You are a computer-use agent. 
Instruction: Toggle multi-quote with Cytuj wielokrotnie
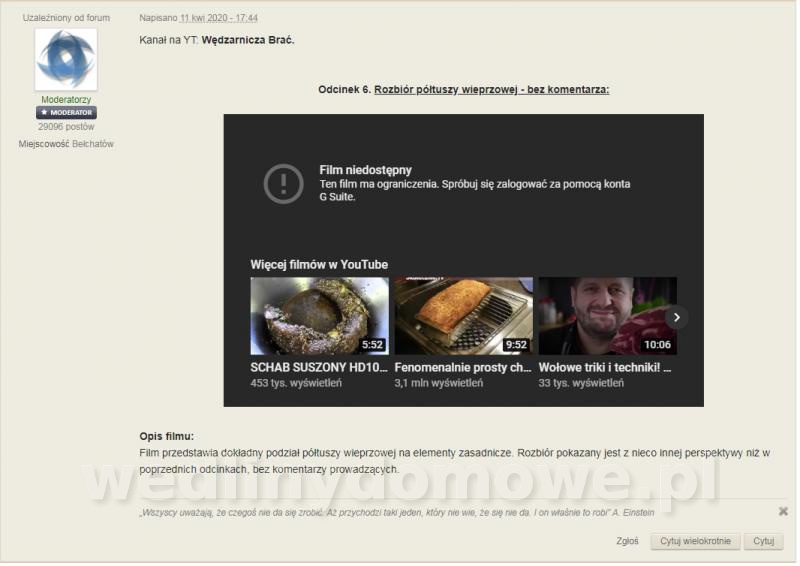coord(696,541)
